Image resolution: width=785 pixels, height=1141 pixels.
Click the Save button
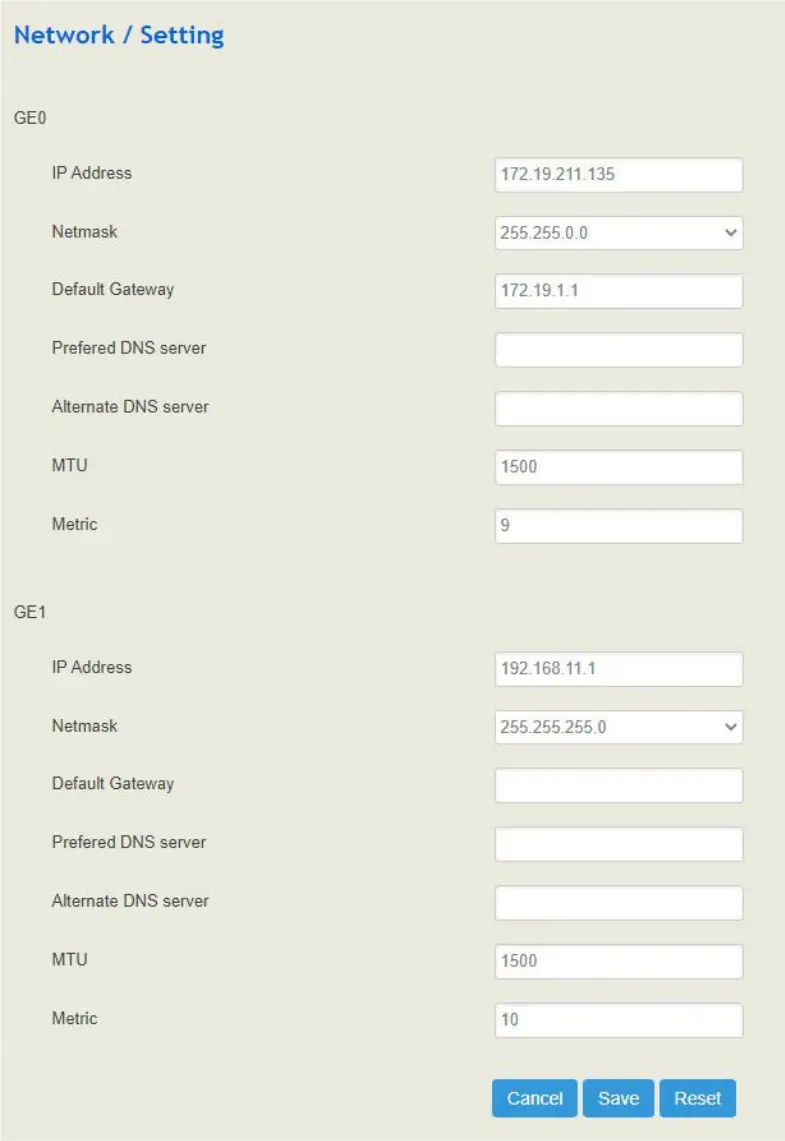(x=618, y=1098)
